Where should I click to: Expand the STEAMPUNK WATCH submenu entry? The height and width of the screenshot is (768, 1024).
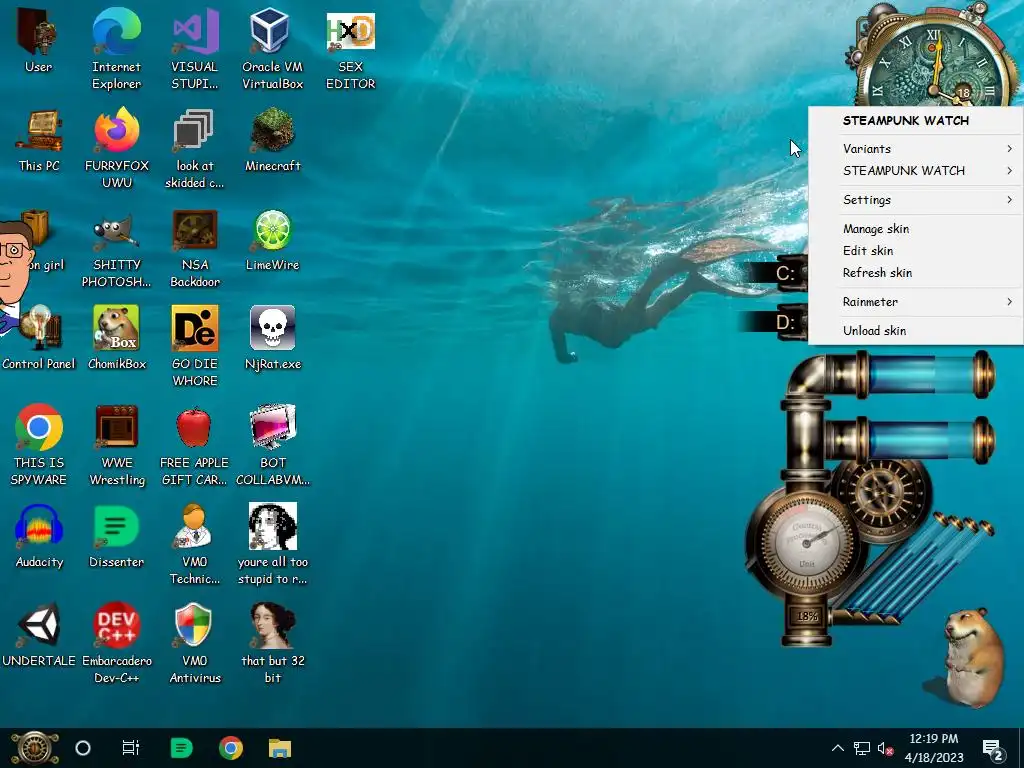point(916,170)
